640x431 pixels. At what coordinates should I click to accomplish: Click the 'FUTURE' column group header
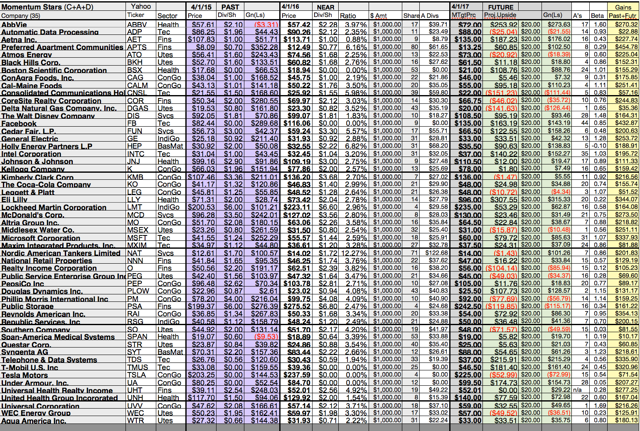pyautogui.click(x=501, y=7)
